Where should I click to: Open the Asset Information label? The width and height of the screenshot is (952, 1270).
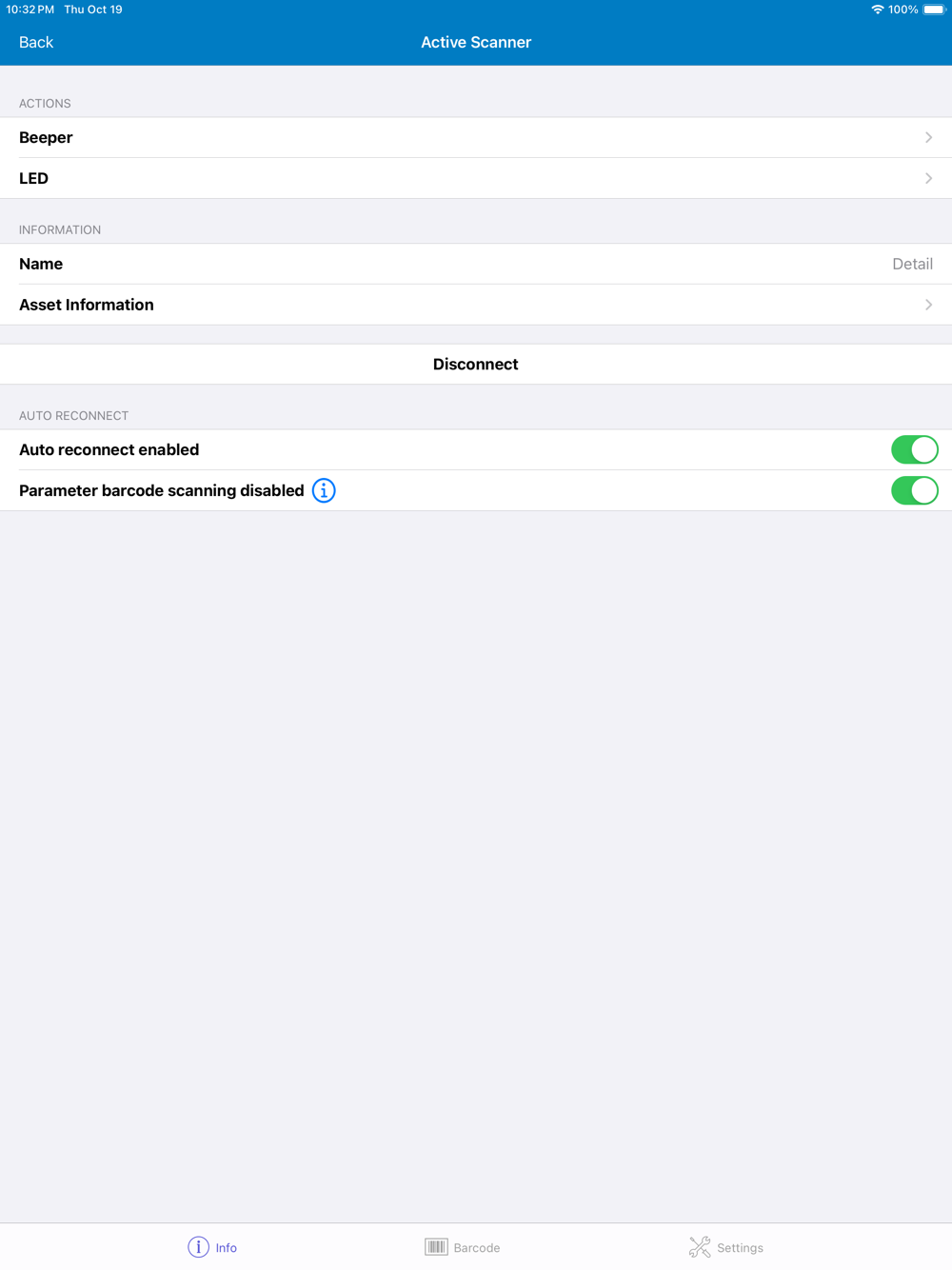(87, 305)
